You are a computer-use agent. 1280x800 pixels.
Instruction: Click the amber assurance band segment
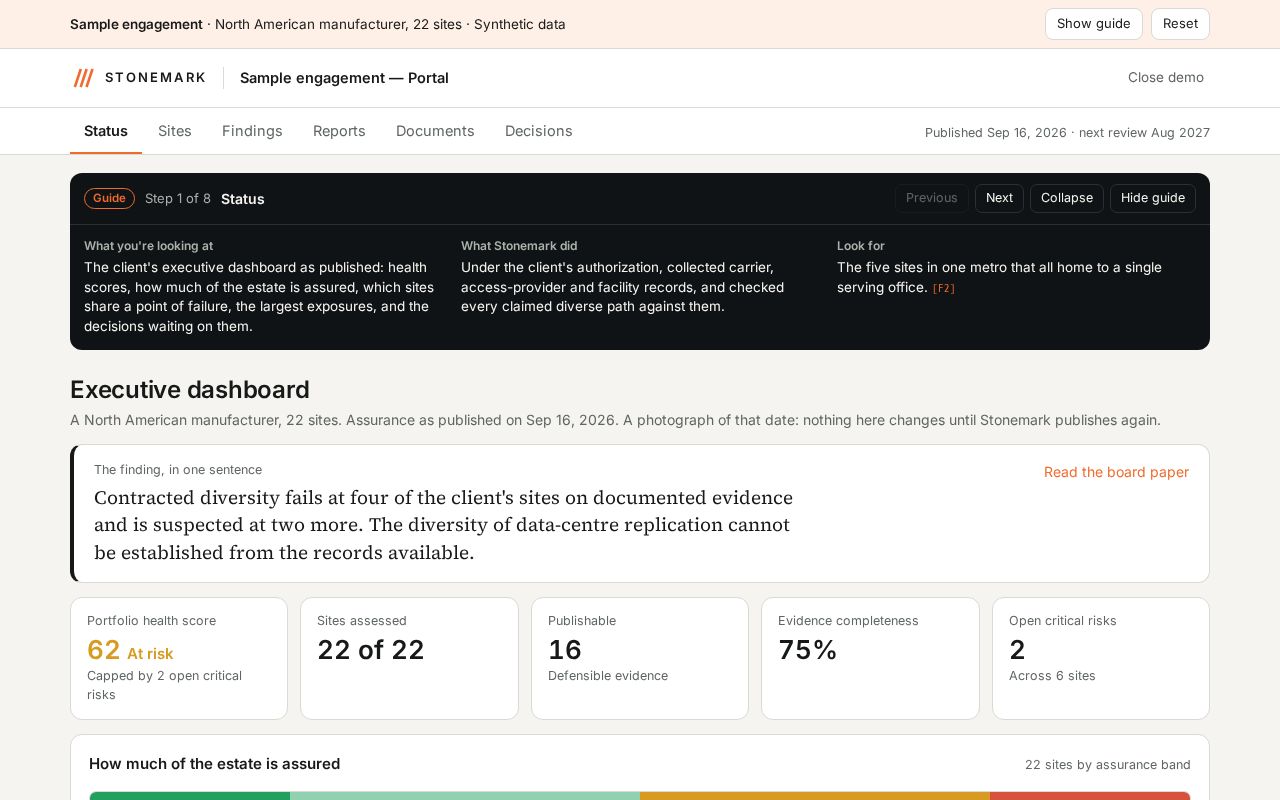815,796
